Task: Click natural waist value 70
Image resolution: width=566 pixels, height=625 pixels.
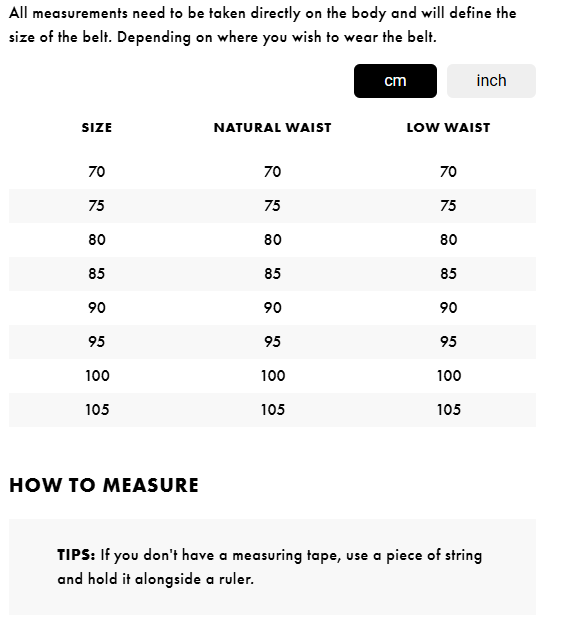Action: tap(273, 172)
